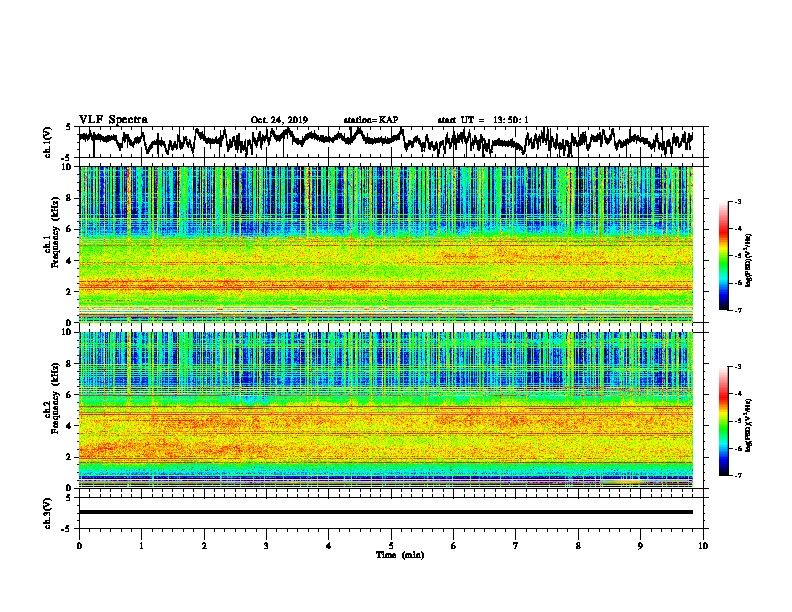Click the "station=KAP" header label
This screenshot has width=792, height=612.
371,120
